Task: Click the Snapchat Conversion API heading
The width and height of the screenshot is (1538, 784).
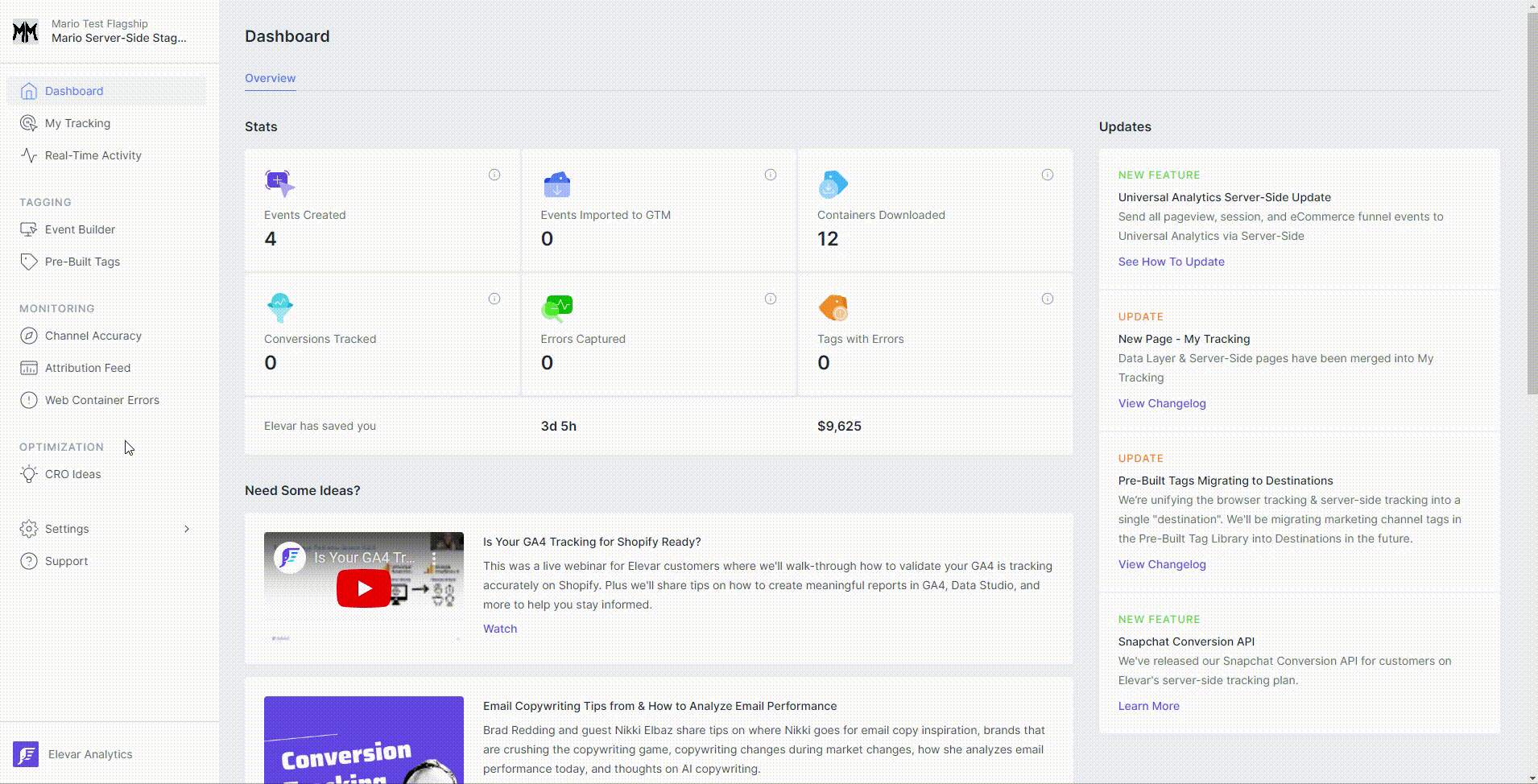Action: [x=1186, y=642]
